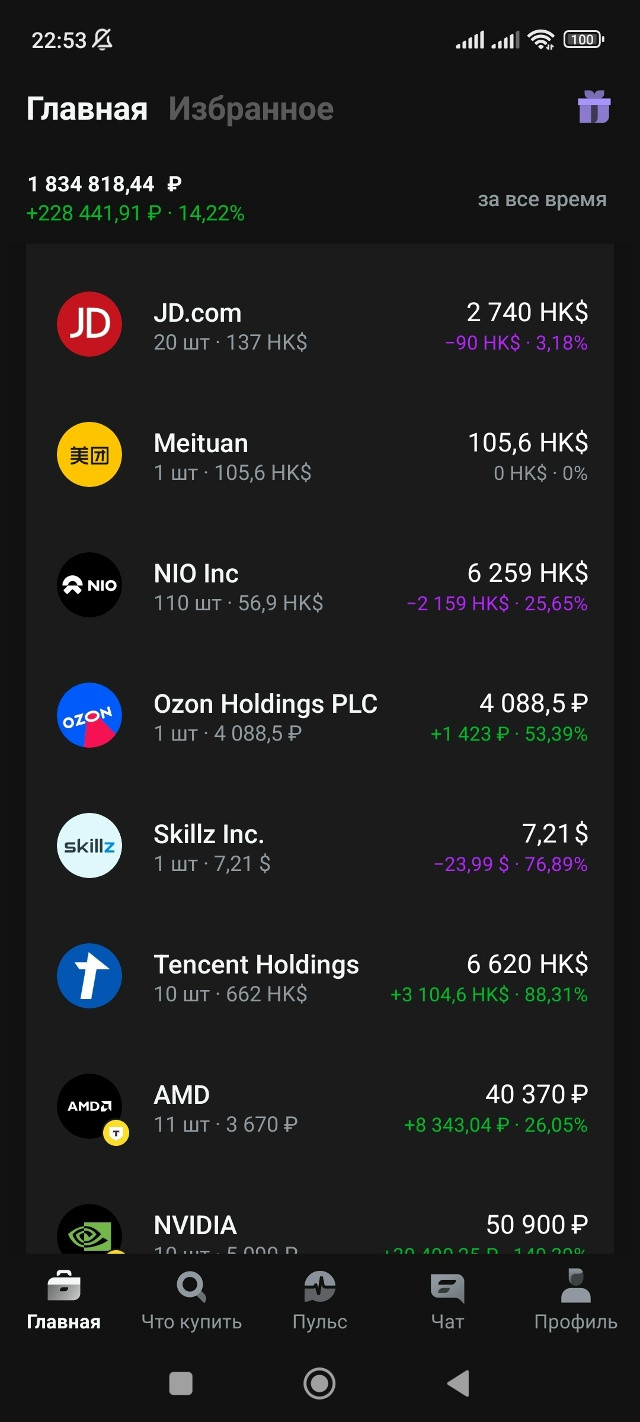Switch to the Избранное tab
This screenshot has height=1422, width=640.
(x=251, y=109)
